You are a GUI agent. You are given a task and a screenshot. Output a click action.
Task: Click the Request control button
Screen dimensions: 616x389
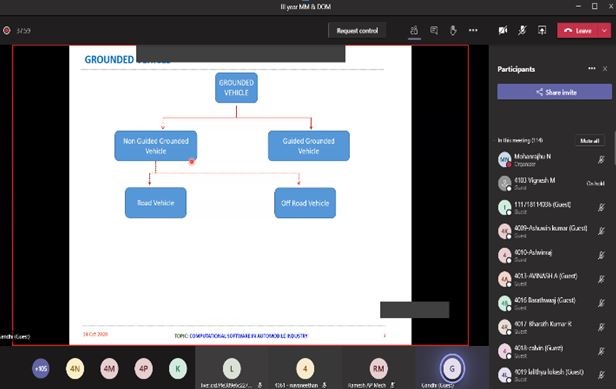[357, 31]
